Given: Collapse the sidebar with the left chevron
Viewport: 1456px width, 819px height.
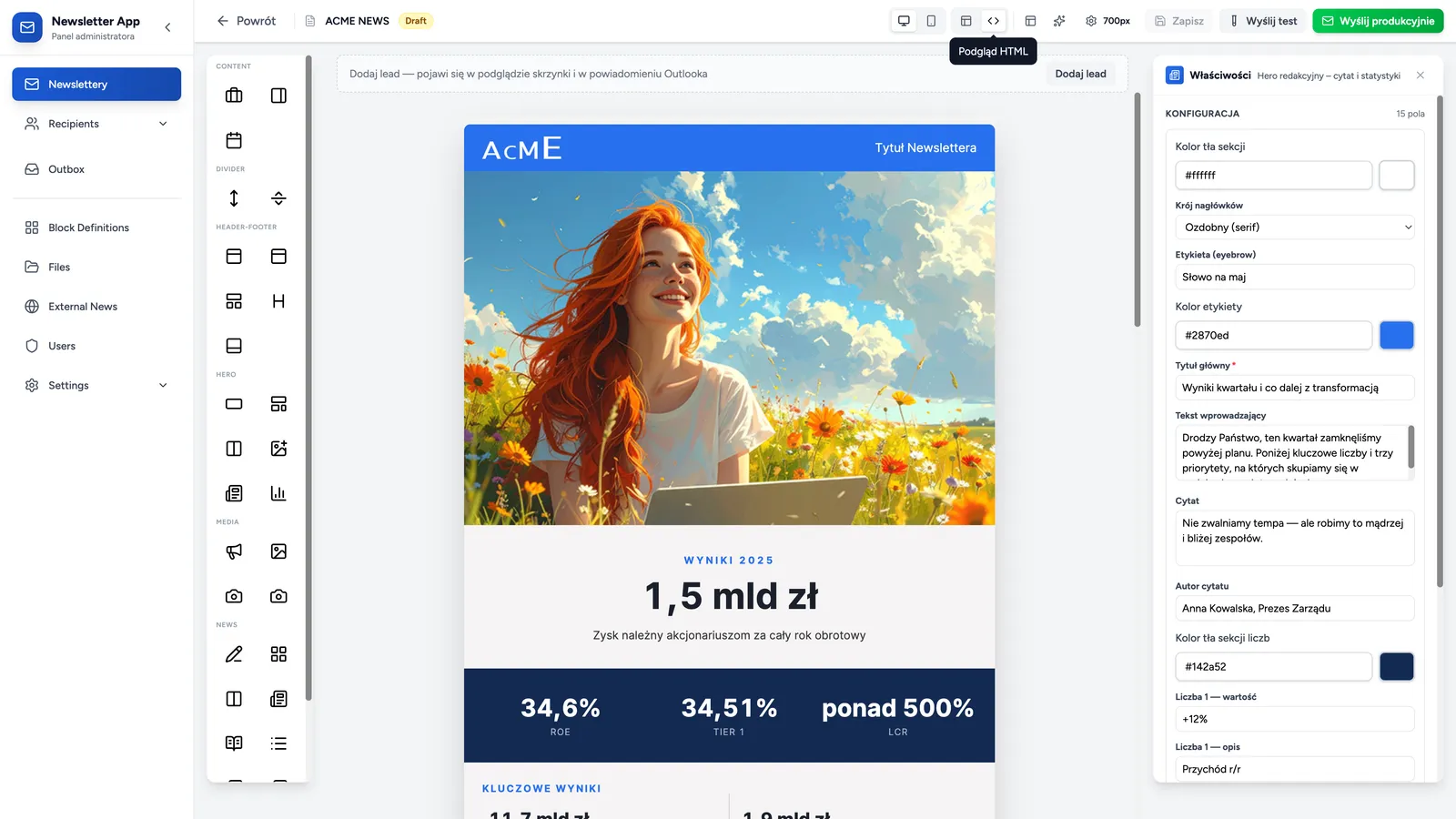Looking at the screenshot, I should pos(167,27).
